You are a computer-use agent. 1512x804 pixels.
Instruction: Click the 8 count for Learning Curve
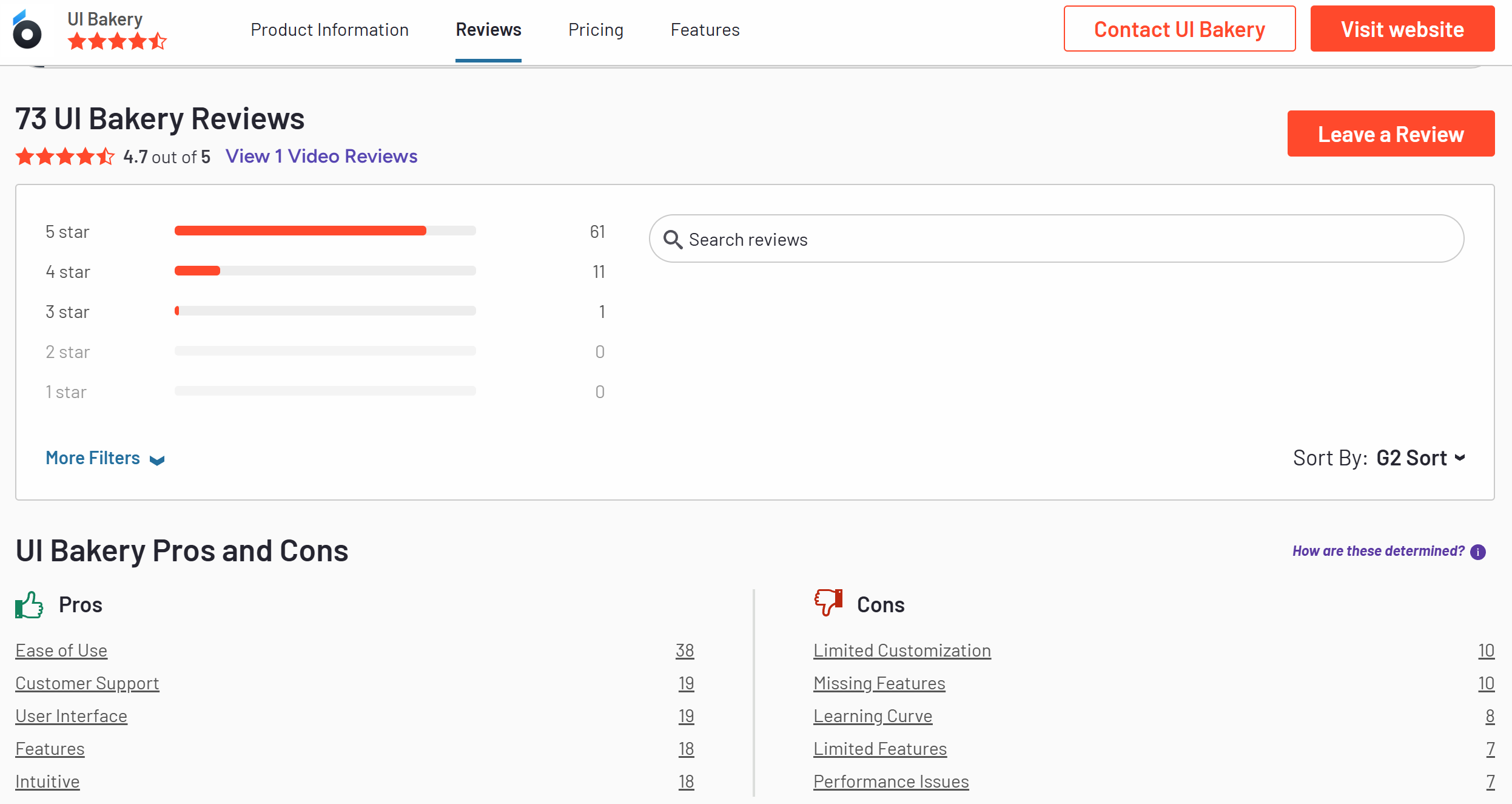pos(1490,716)
